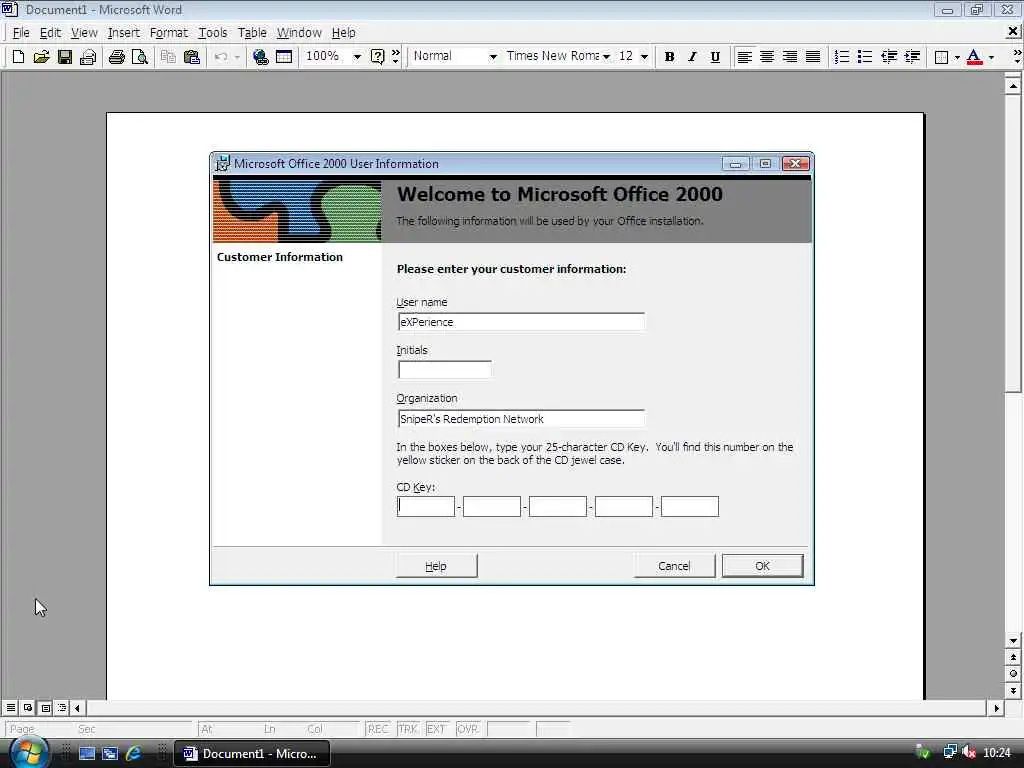Toggle Italic formatting
Screen dimensions: 1024x768
tap(692, 57)
